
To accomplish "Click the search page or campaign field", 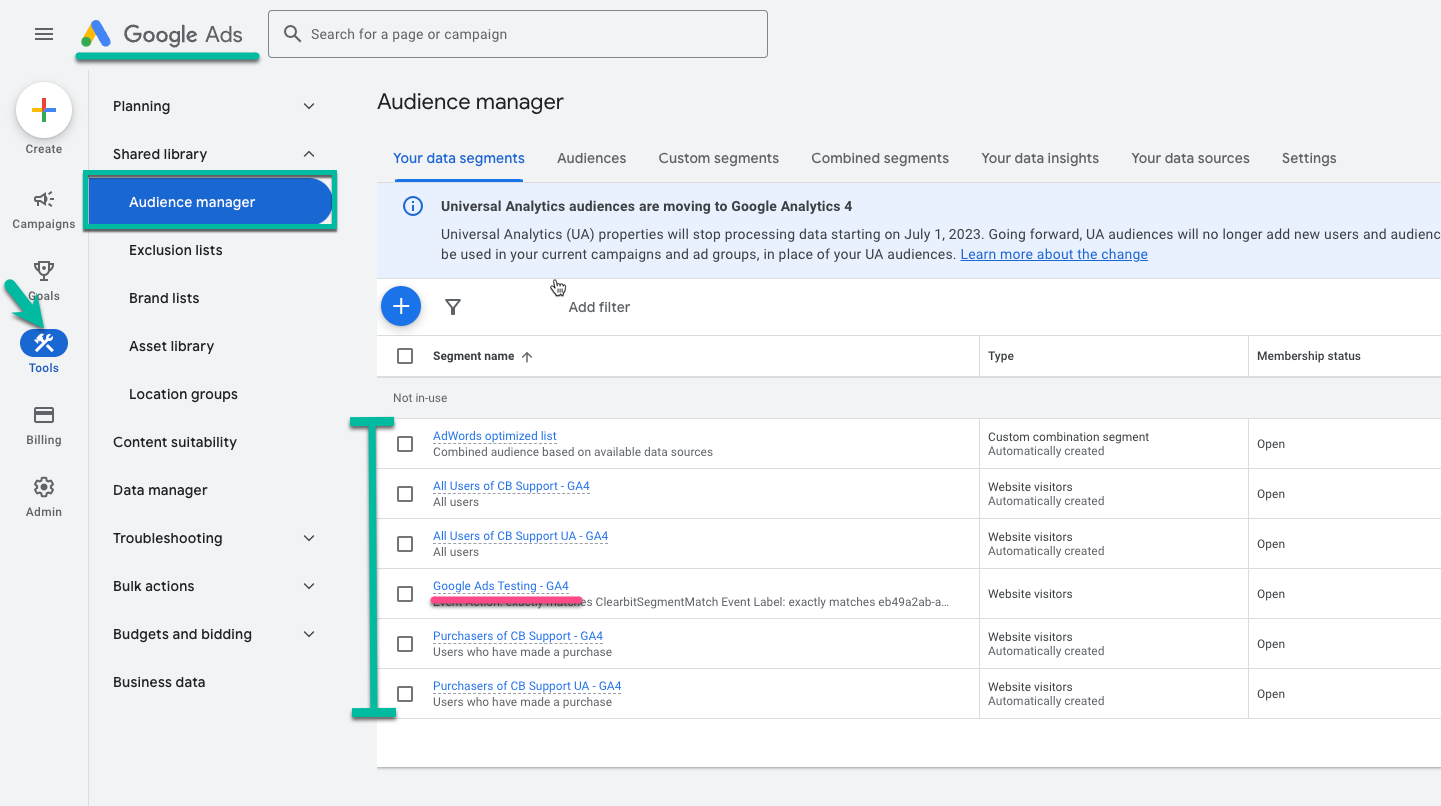I will pyautogui.click(x=518, y=34).
